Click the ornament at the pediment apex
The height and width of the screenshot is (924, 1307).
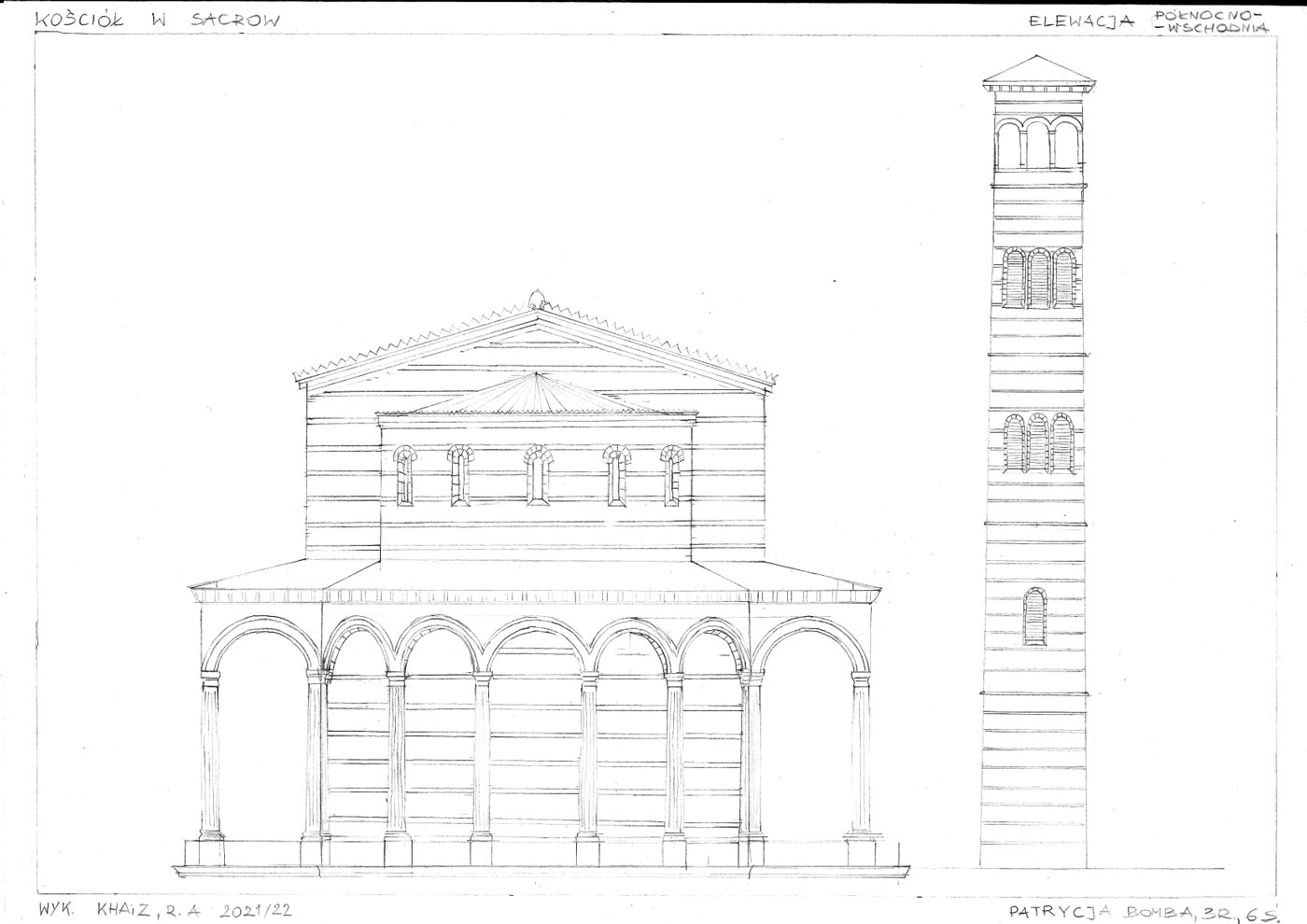click(x=537, y=300)
